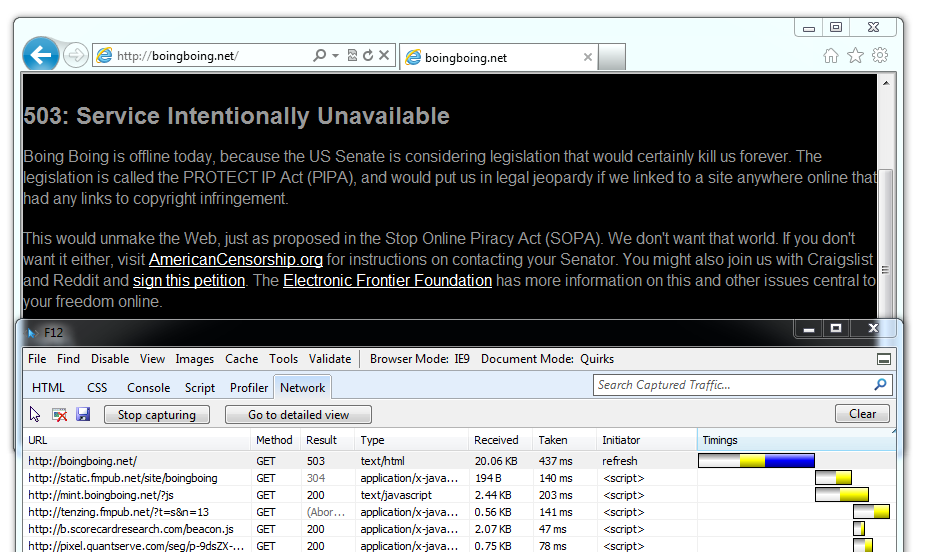Viewport: 926px width, 552px height.
Task: Follow the AmericanCensorship.org link
Action: tap(235, 260)
